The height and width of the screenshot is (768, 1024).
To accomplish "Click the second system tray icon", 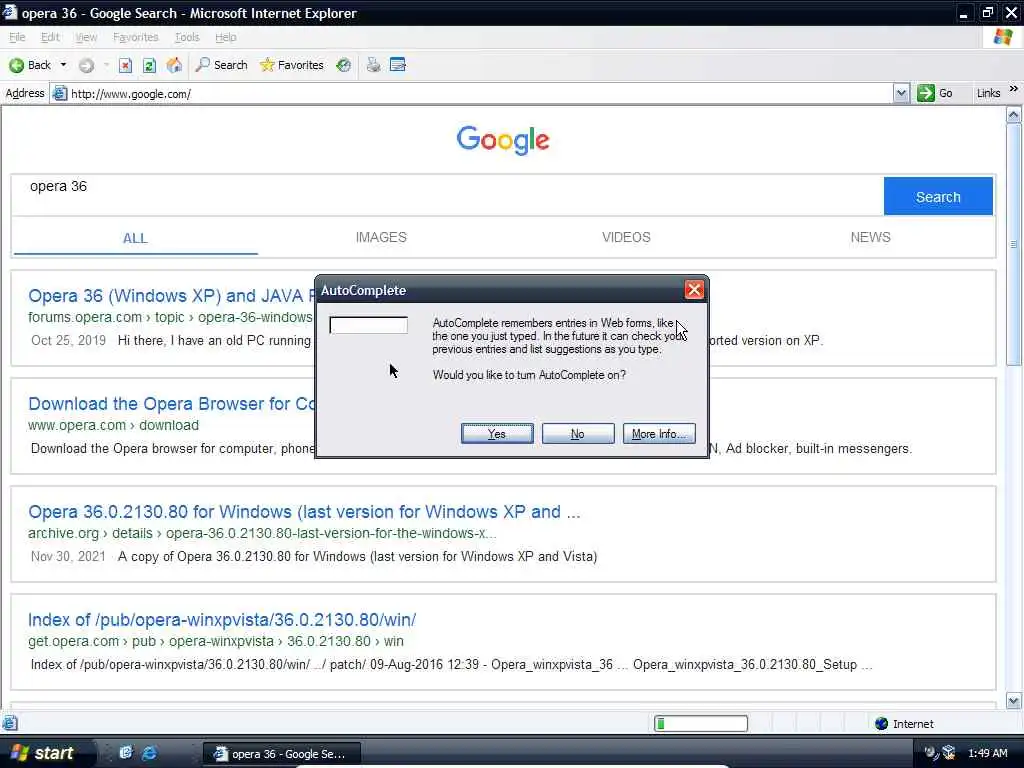I will 949,753.
